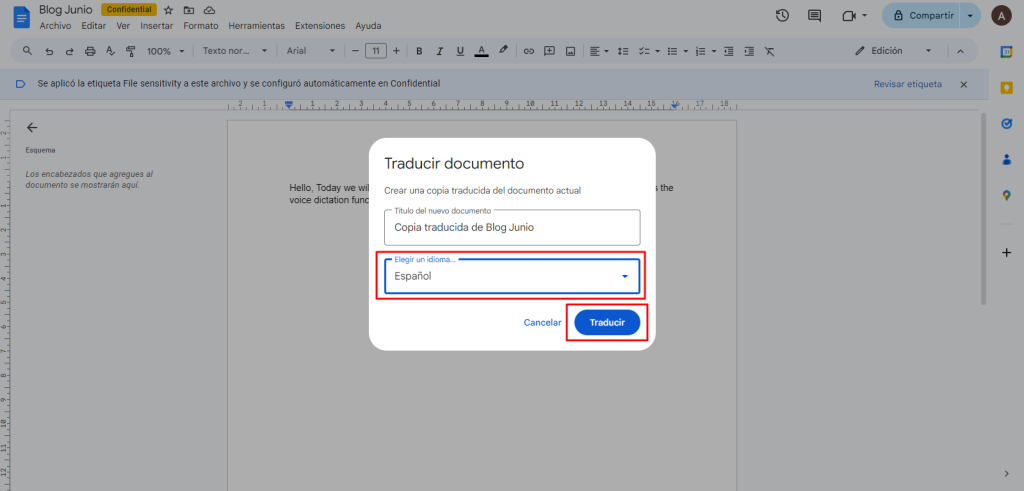1024x491 pixels.
Task: Collapse the toolbar with chevron
Action: [x=961, y=51]
